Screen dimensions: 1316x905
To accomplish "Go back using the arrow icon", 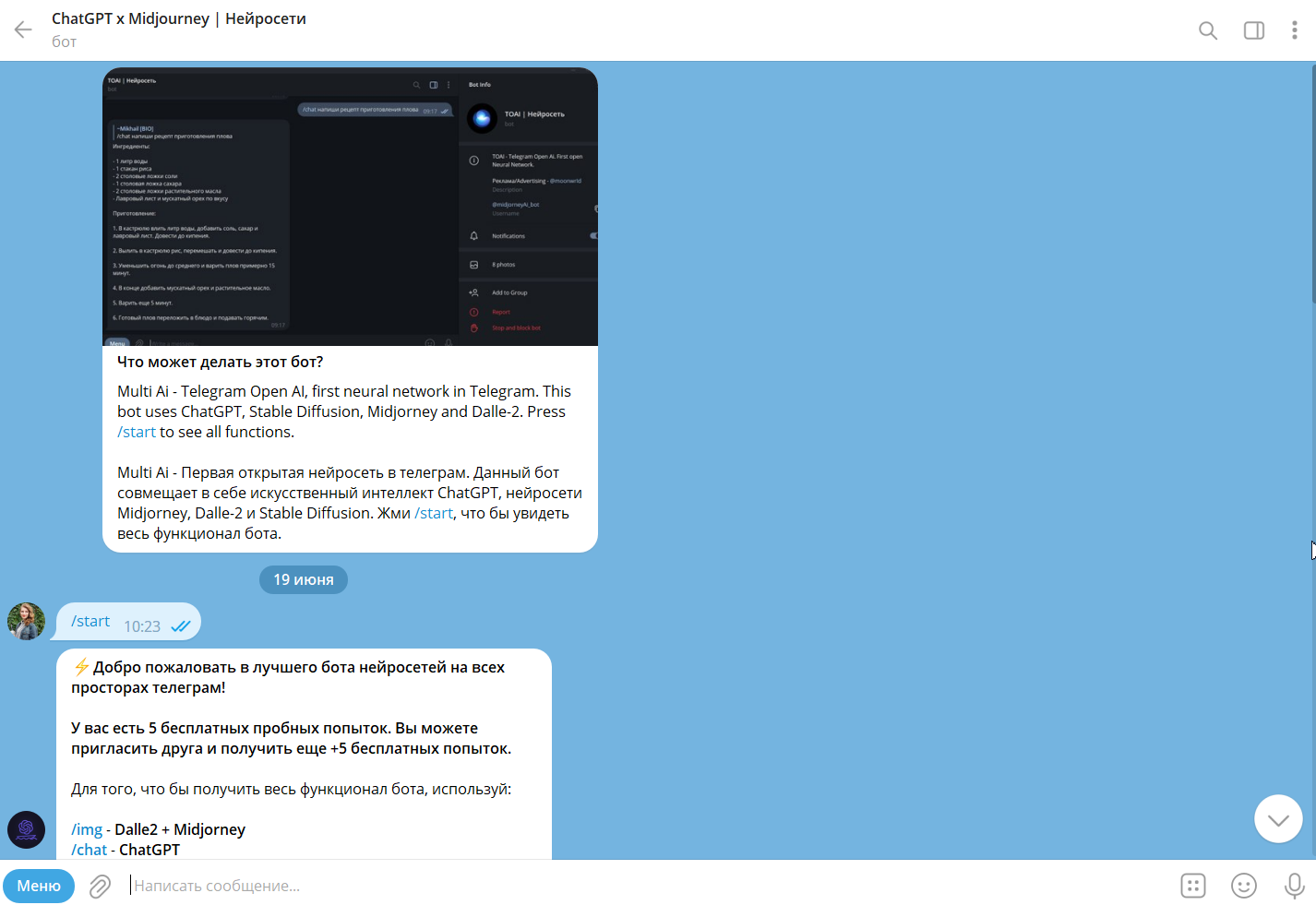I will [x=23, y=30].
